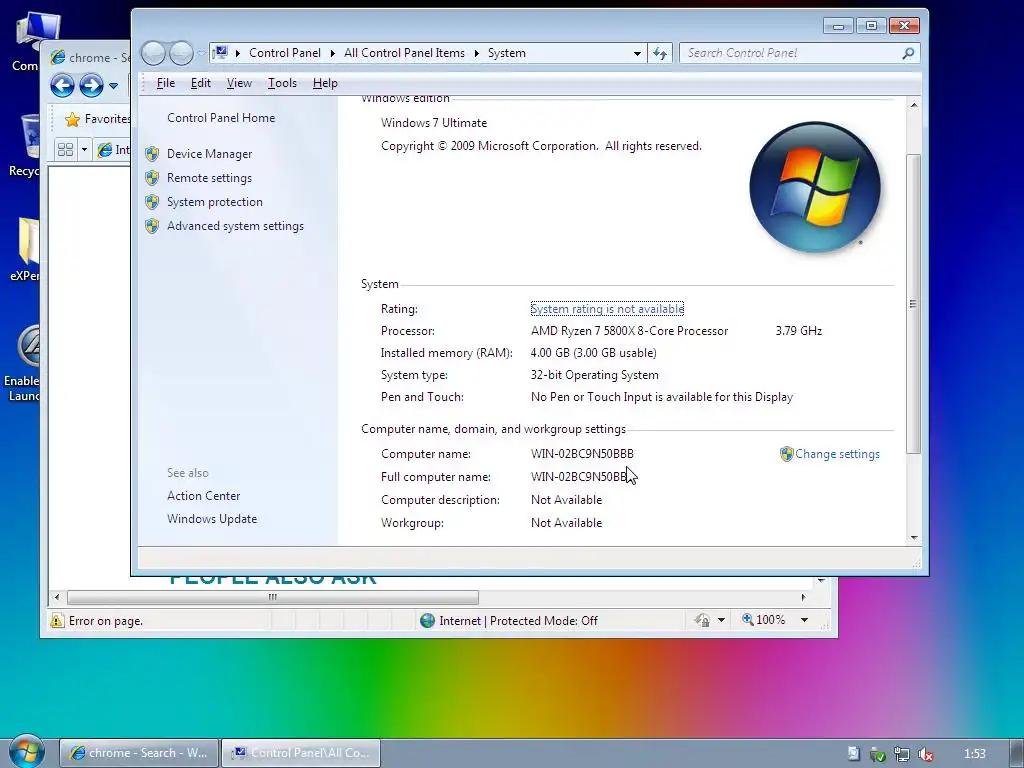Image resolution: width=1024 pixels, height=768 pixels.
Task: Open Device Manager link
Action: [x=210, y=154]
